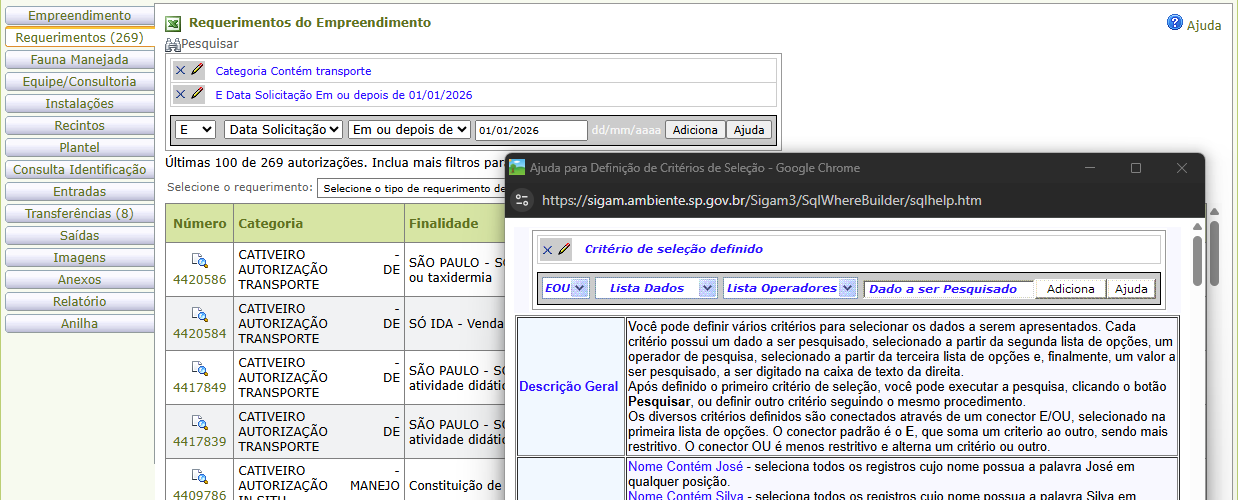Remove the 'Categoria Contém transporte' filter
Image resolution: width=1238 pixels, height=500 pixels.
coord(180,71)
